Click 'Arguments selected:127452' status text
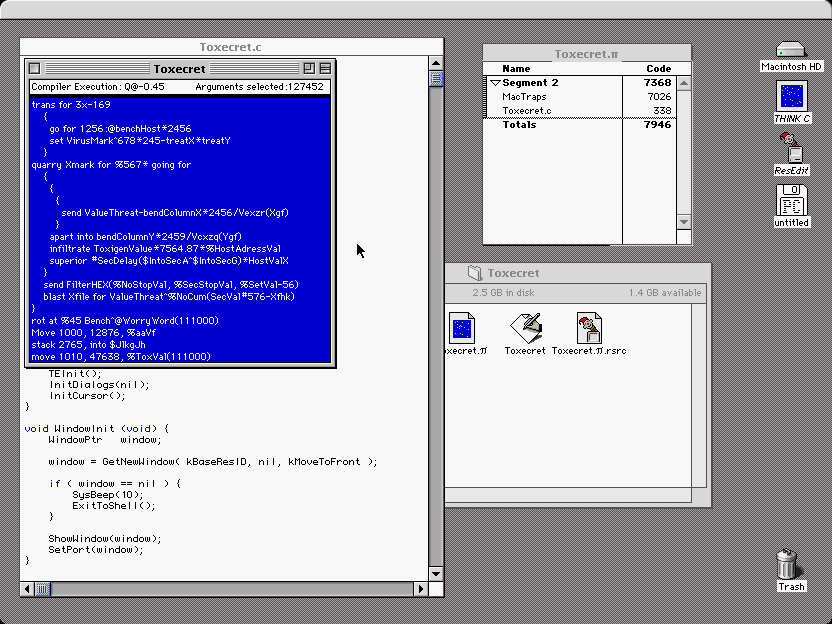This screenshot has height=624, width=832. tap(259, 86)
